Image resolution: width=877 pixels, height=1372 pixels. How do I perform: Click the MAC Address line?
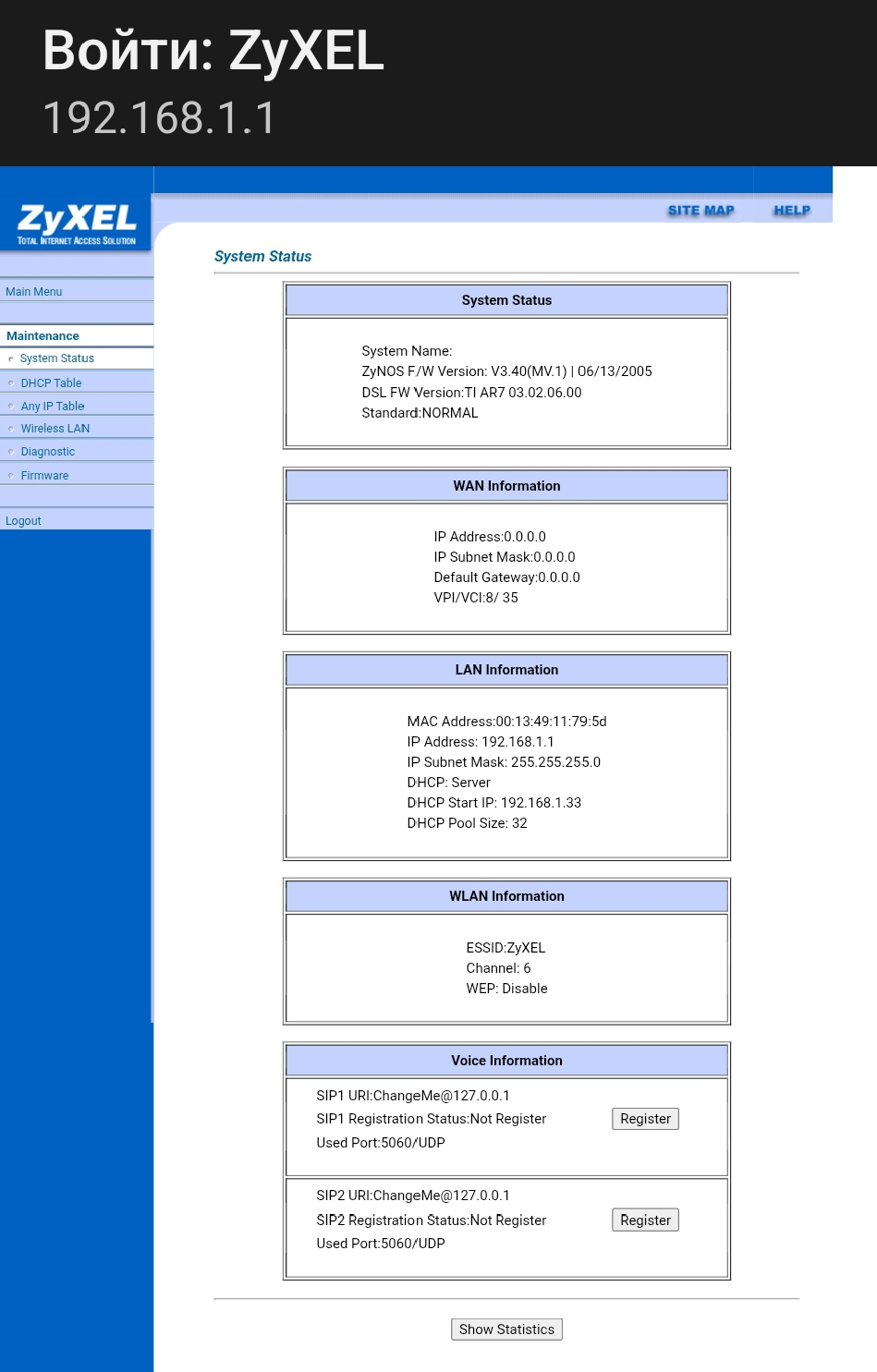[506, 722]
